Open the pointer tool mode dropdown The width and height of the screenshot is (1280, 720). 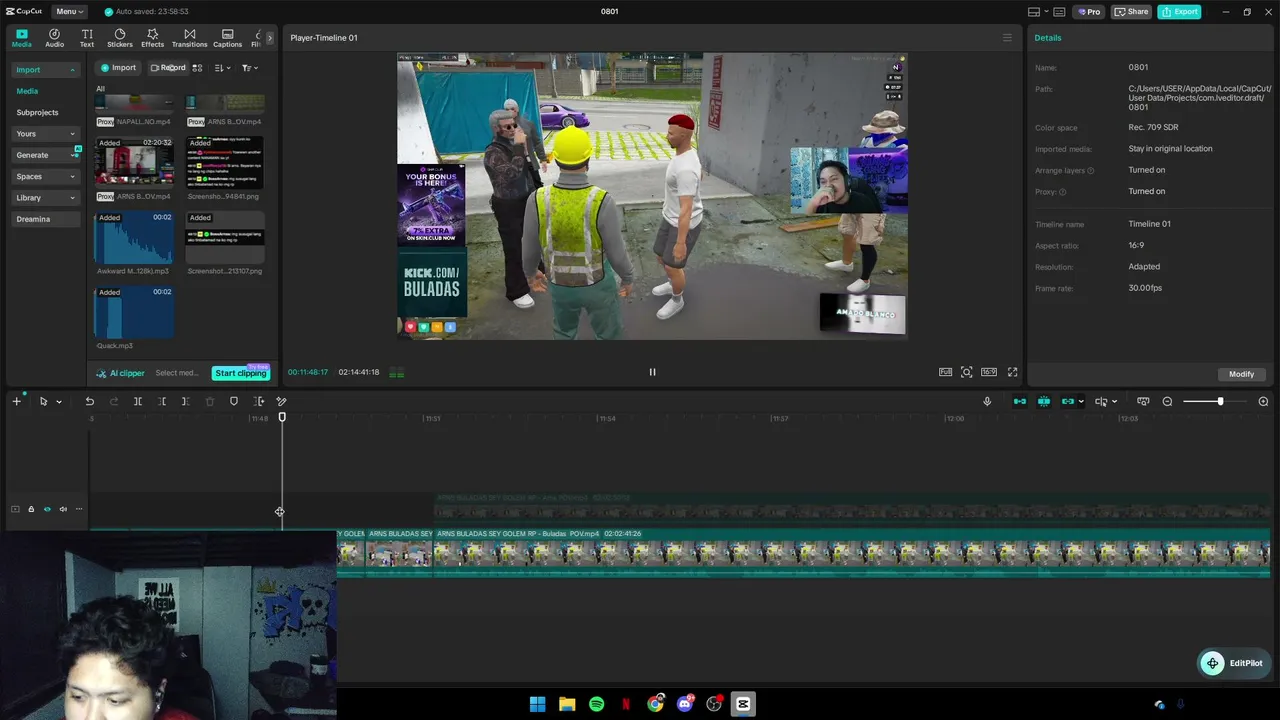(59, 402)
